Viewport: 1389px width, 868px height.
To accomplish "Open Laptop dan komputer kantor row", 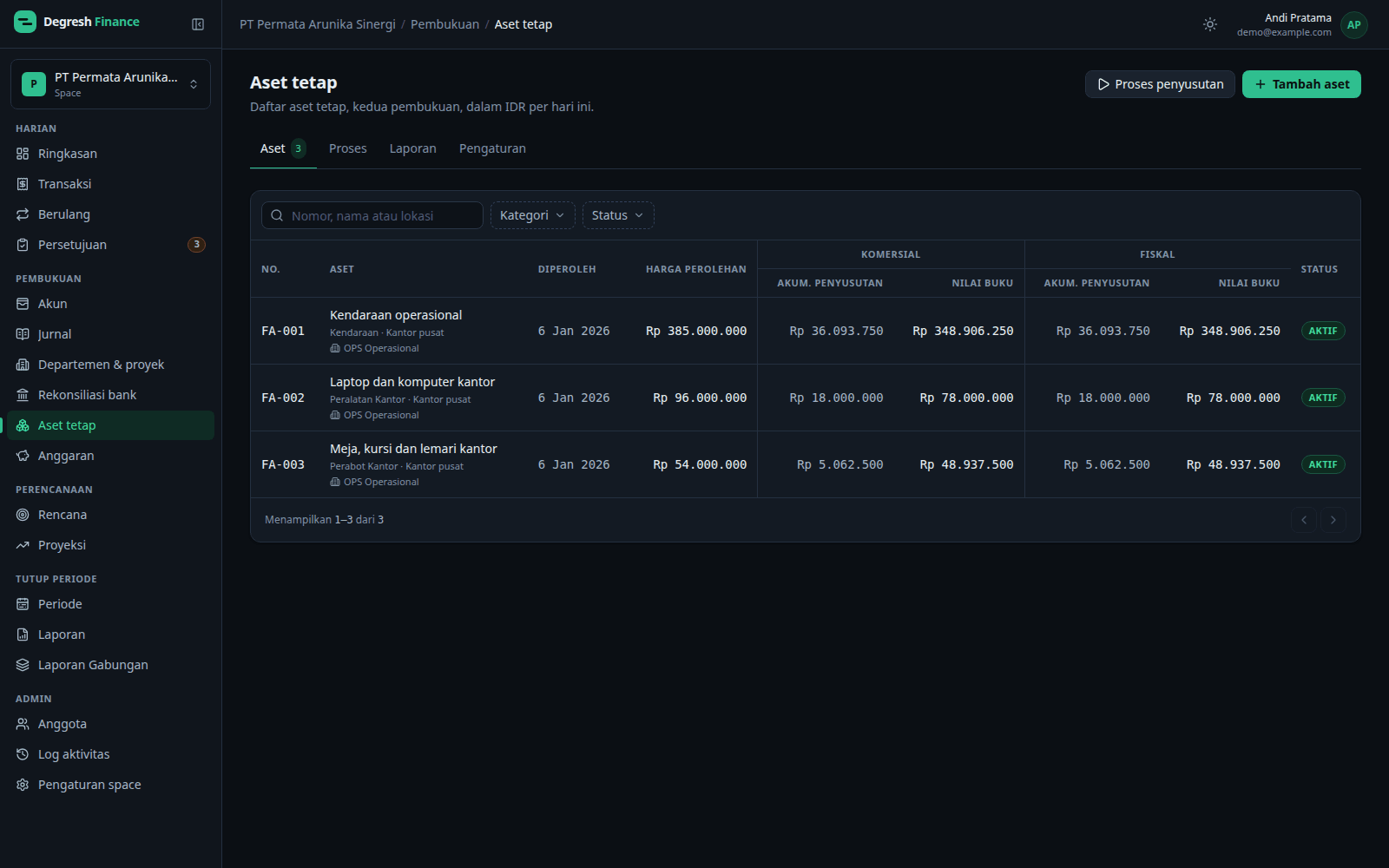I will pyautogui.click(x=805, y=398).
